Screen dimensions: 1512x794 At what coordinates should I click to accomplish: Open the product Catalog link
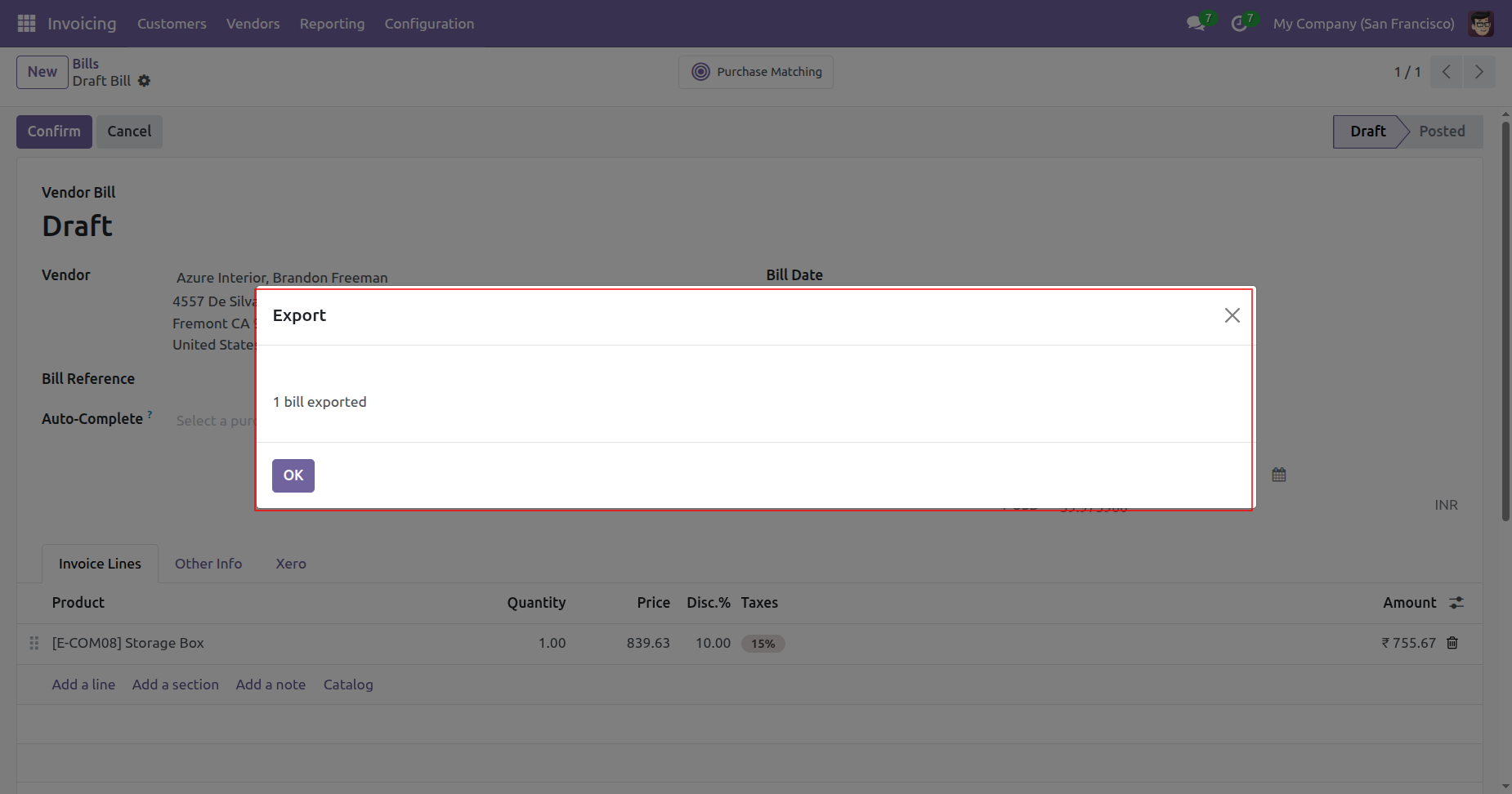pyautogui.click(x=348, y=685)
